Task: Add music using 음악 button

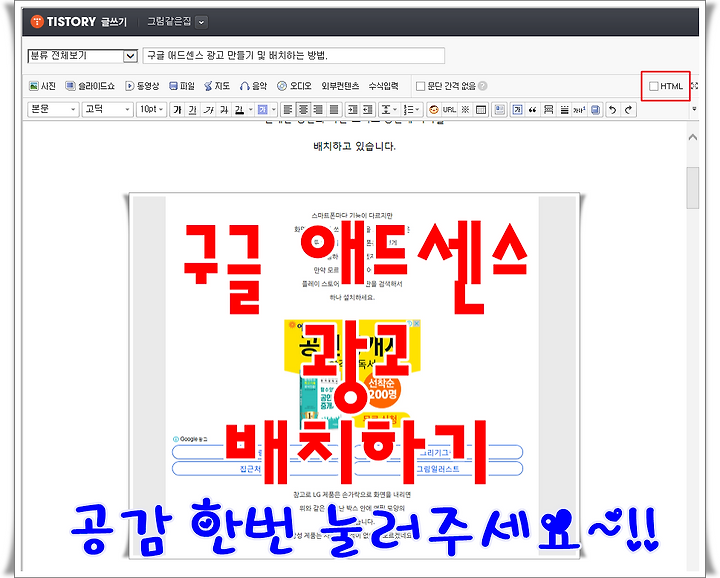Action: click(253, 86)
